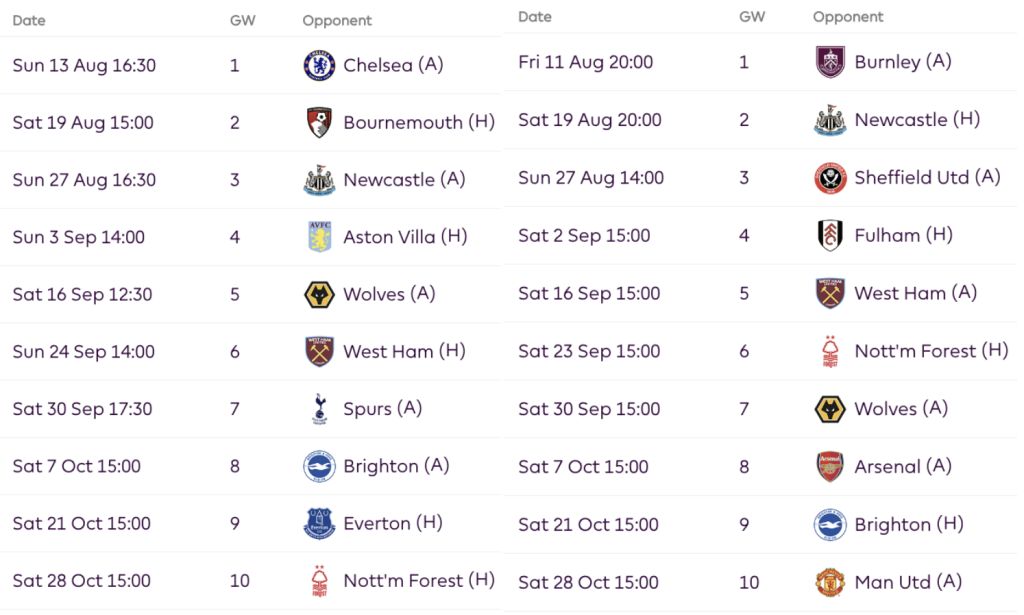The height and width of the screenshot is (615, 1024).
Task: Sort right table by Opponent header
Action: [848, 17]
